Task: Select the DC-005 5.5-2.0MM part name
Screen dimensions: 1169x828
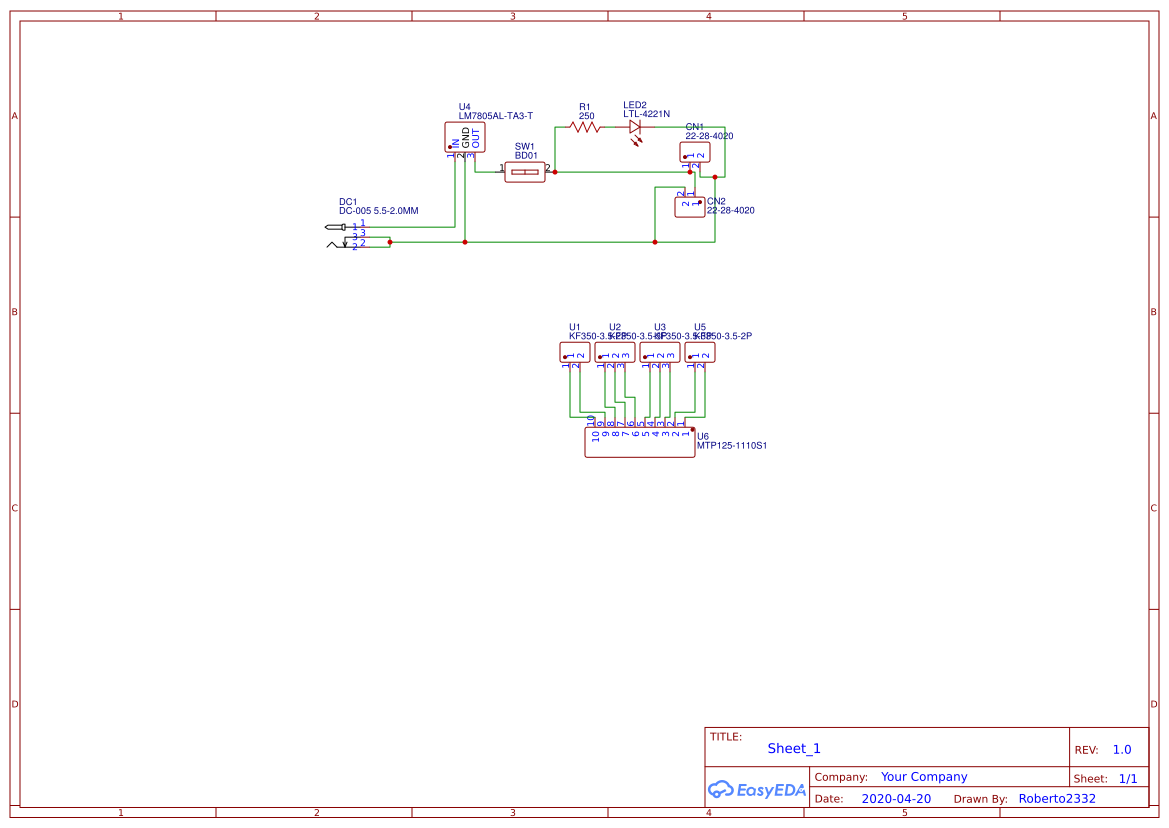Action: click(379, 211)
